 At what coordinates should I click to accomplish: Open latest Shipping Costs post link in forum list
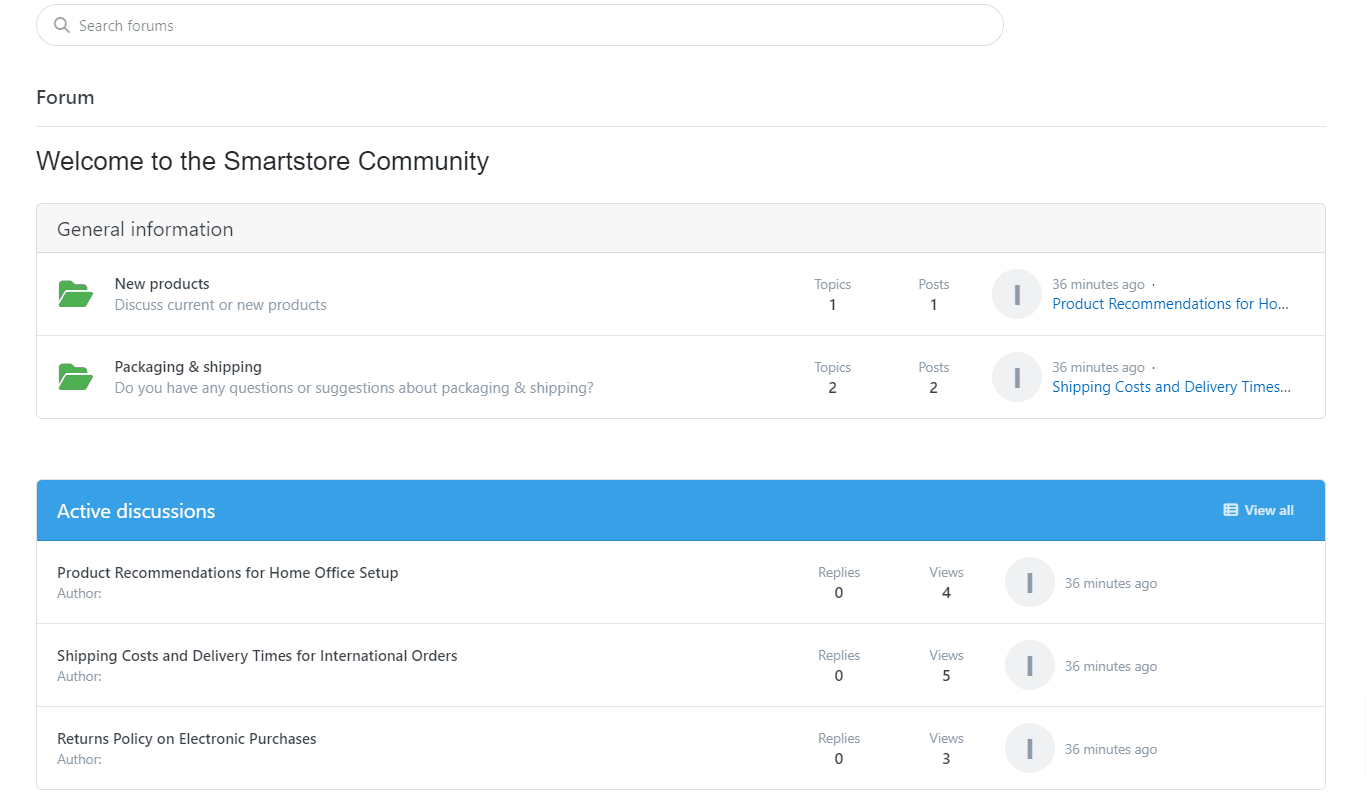[x=1170, y=387]
